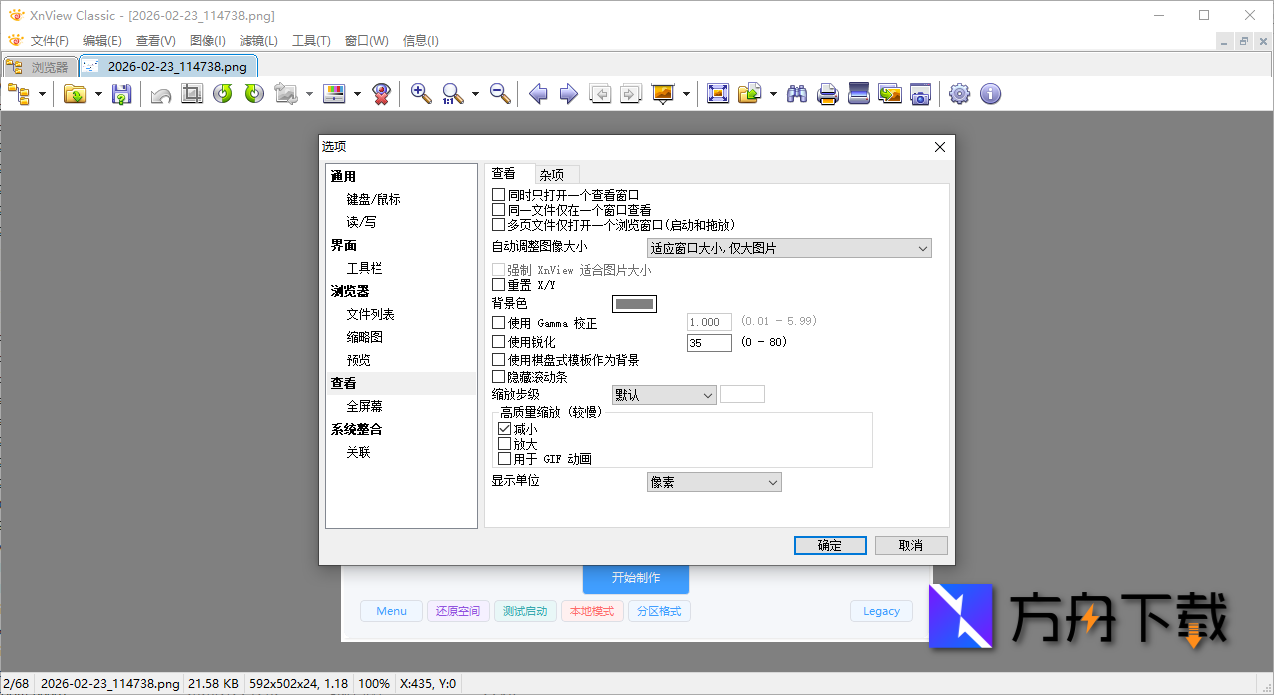Open the 滤镜(L) menu

click(x=258, y=41)
